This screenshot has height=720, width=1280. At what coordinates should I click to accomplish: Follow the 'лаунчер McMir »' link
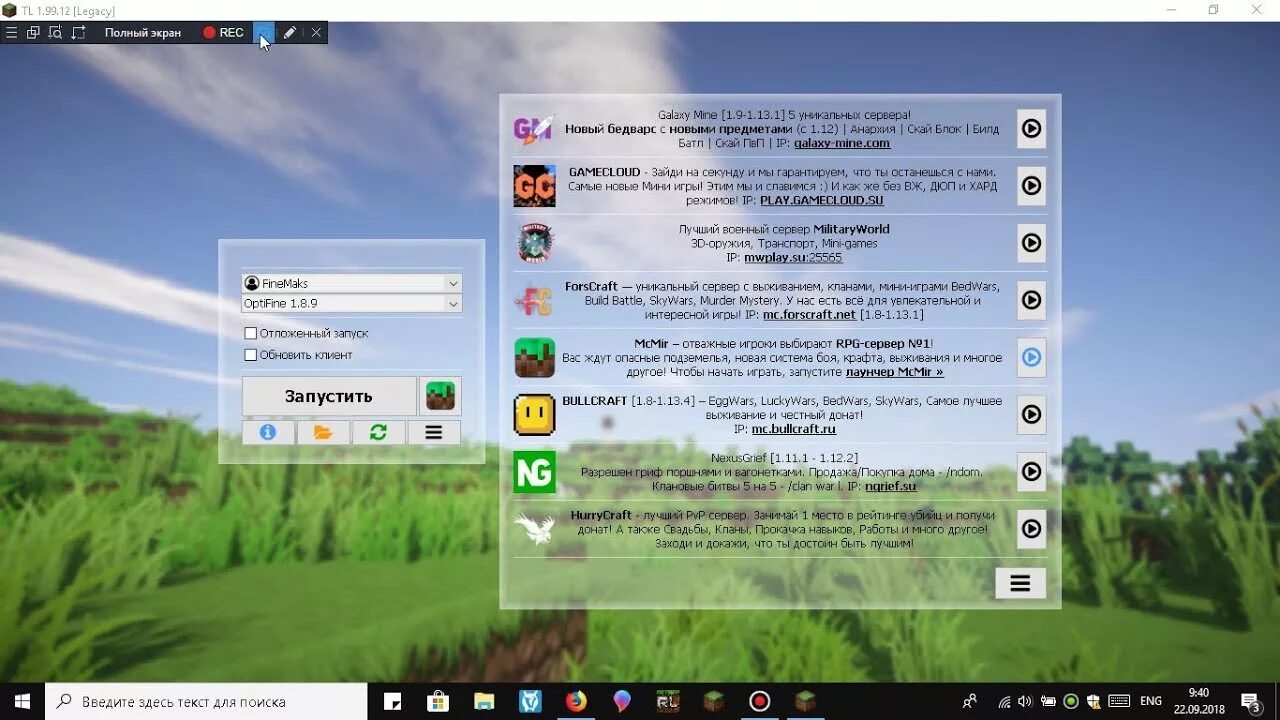(894, 371)
